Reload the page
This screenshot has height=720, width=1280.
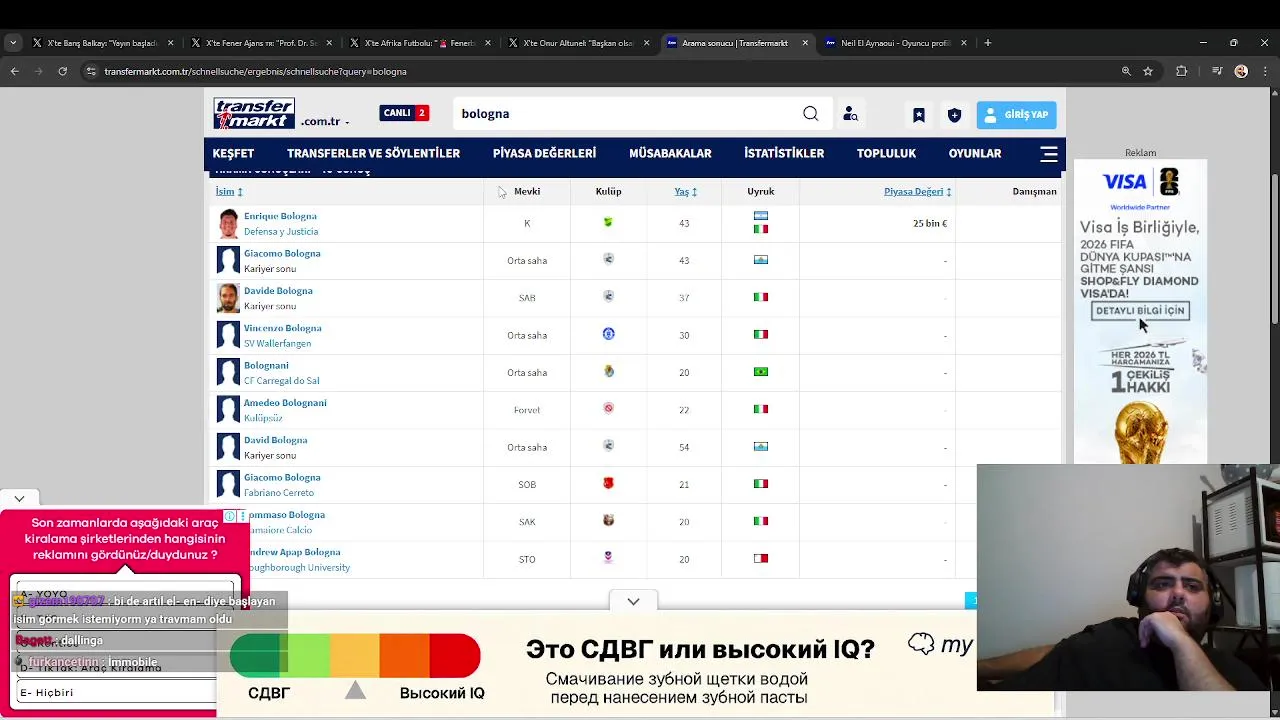point(62,71)
